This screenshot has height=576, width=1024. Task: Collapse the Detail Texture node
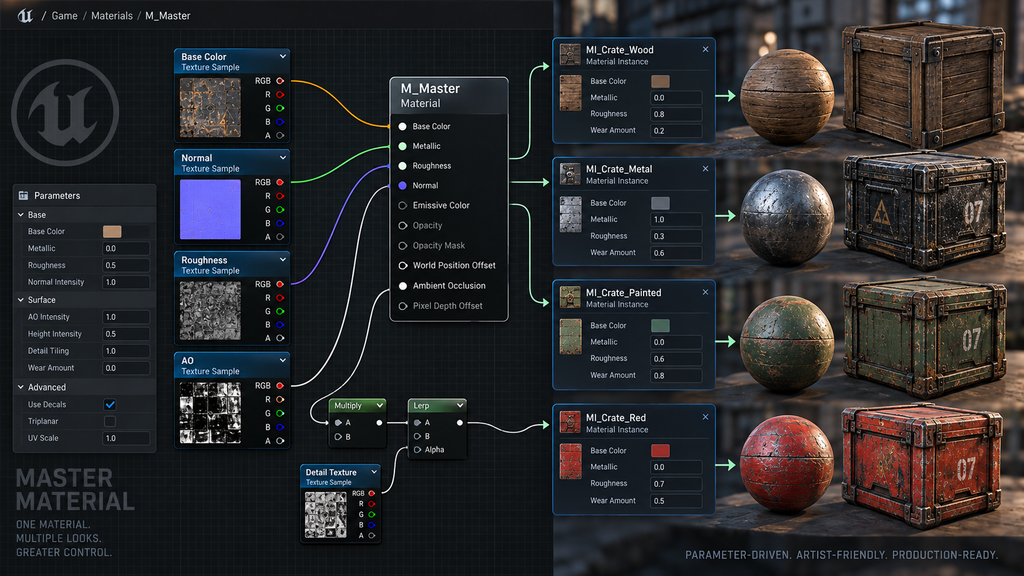coord(374,472)
